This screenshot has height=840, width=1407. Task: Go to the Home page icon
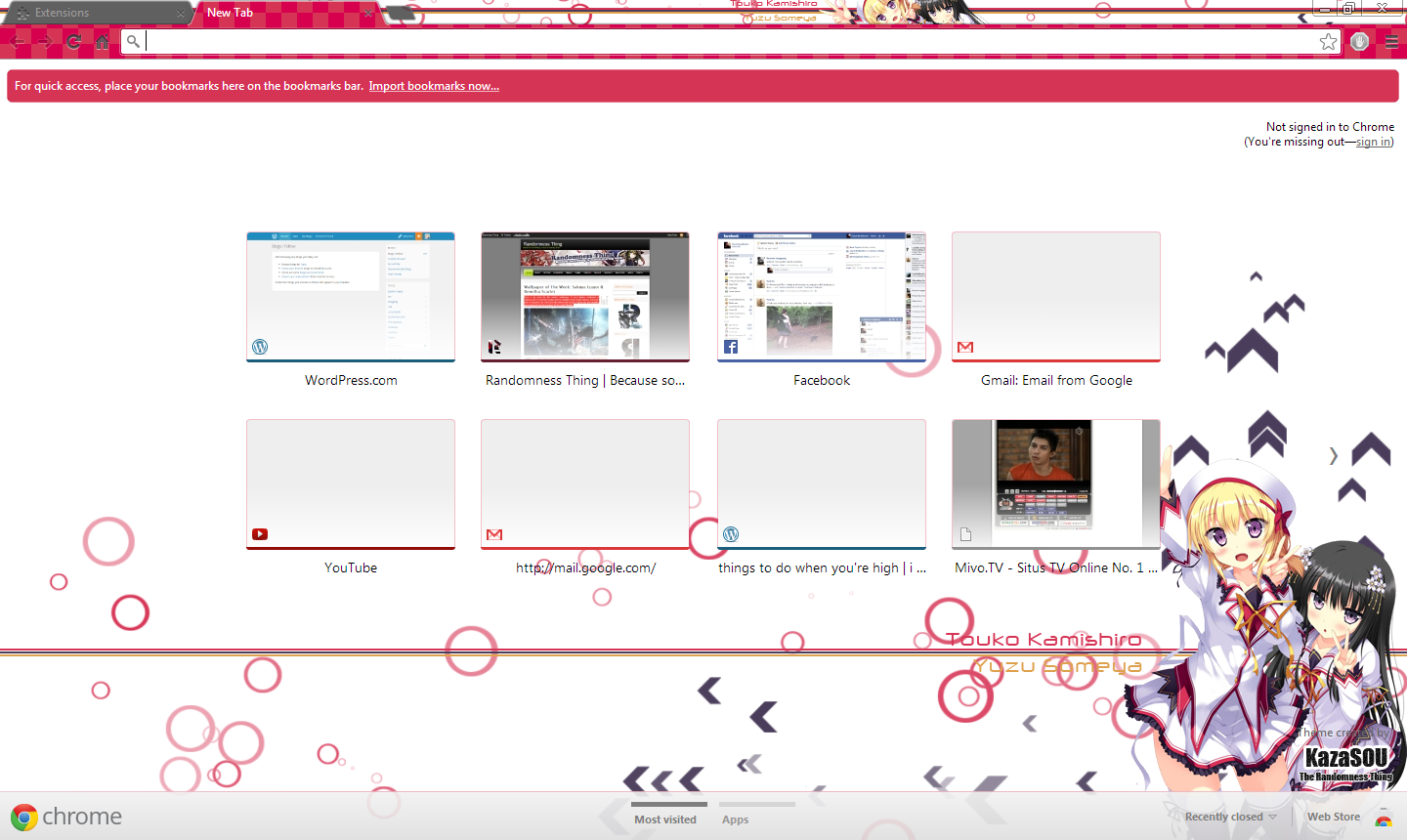tap(102, 41)
